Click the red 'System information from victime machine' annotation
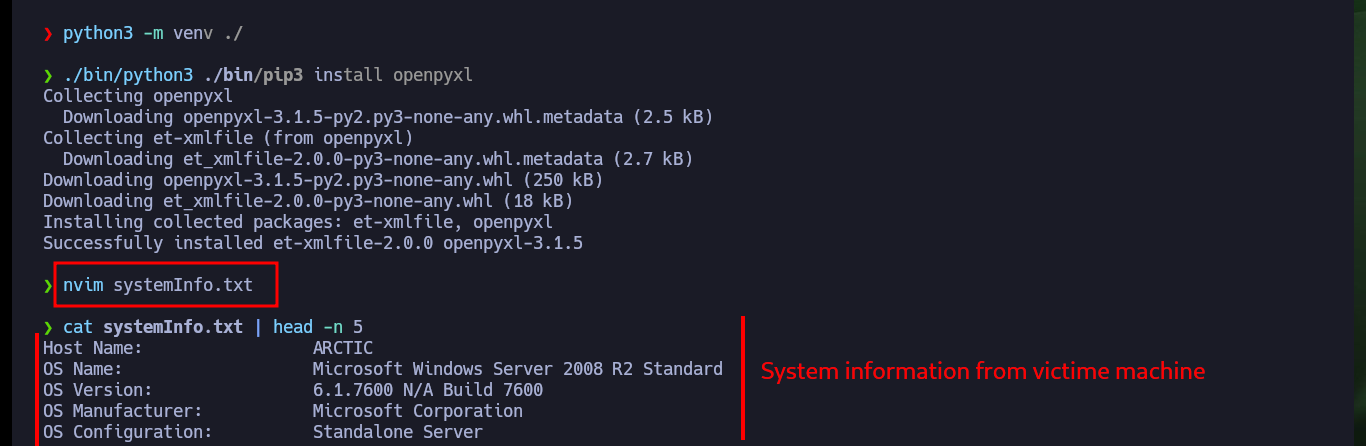 pyautogui.click(x=983, y=372)
